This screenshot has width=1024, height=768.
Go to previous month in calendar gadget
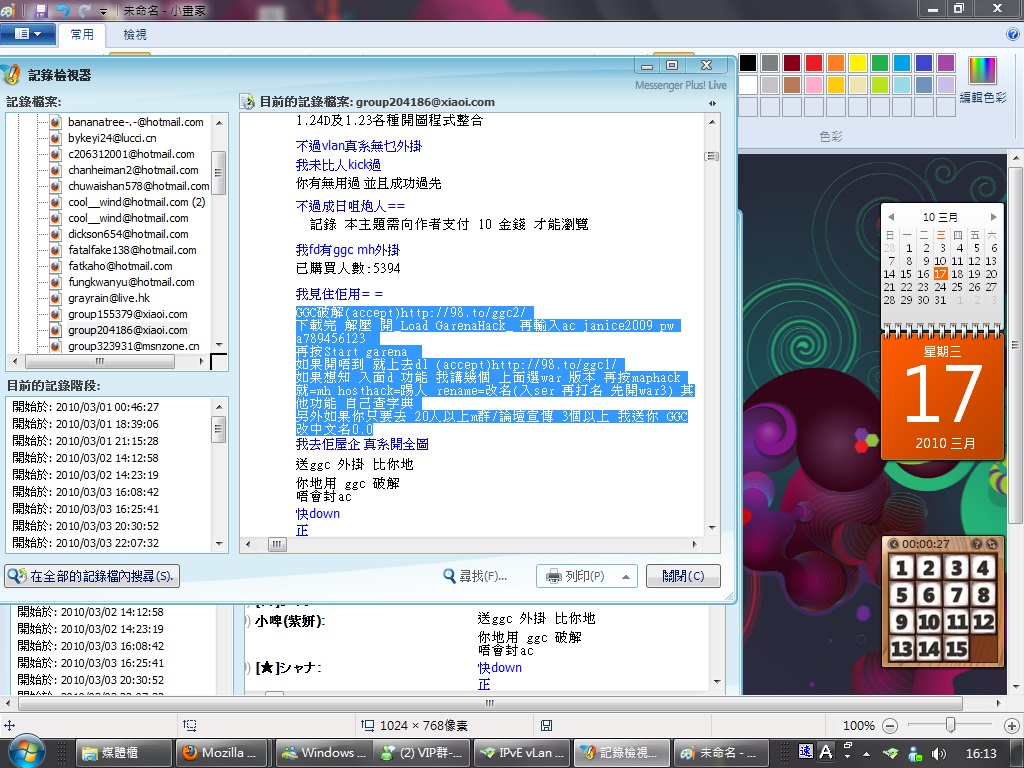coord(890,216)
